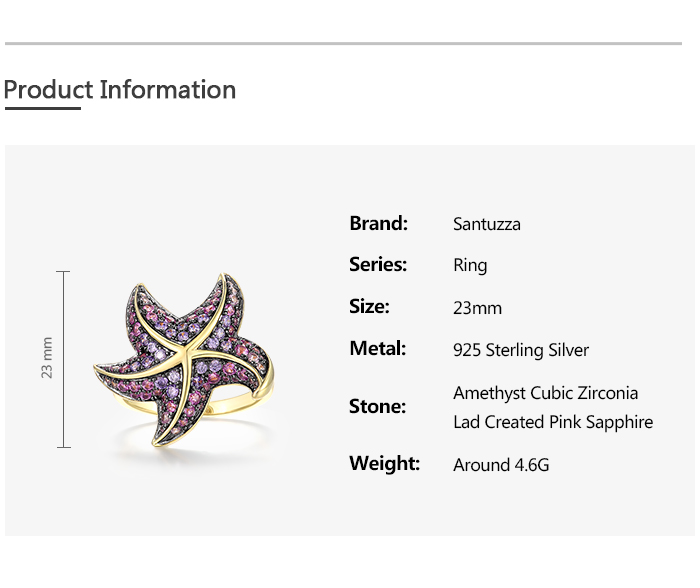Click the dark underline beneath Product heading

pyautogui.click(x=42, y=108)
